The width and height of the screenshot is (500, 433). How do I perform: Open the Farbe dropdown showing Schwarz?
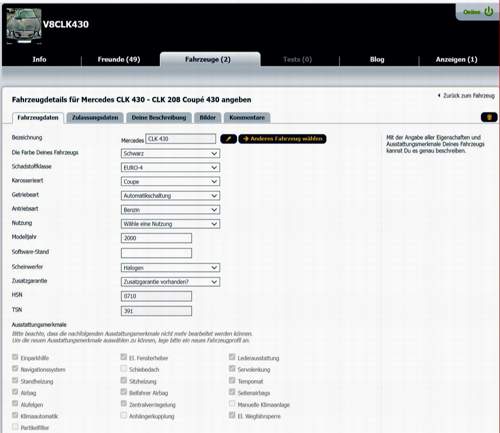pos(170,153)
